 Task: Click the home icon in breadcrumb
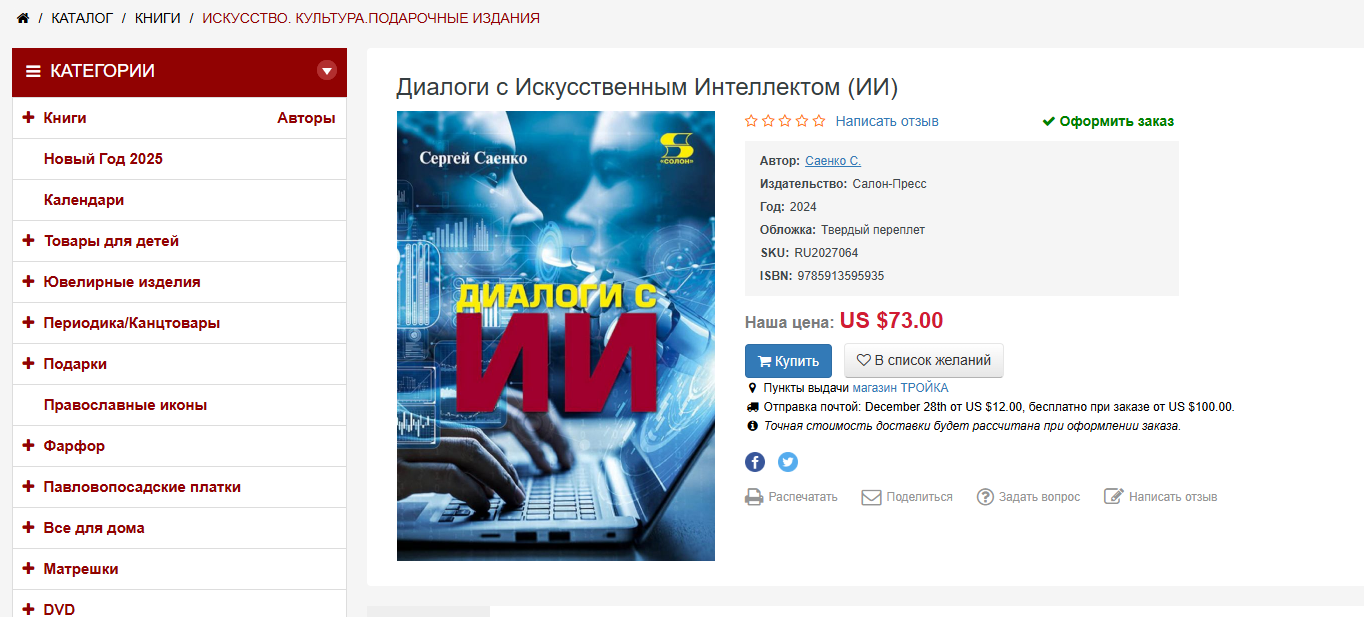23,18
